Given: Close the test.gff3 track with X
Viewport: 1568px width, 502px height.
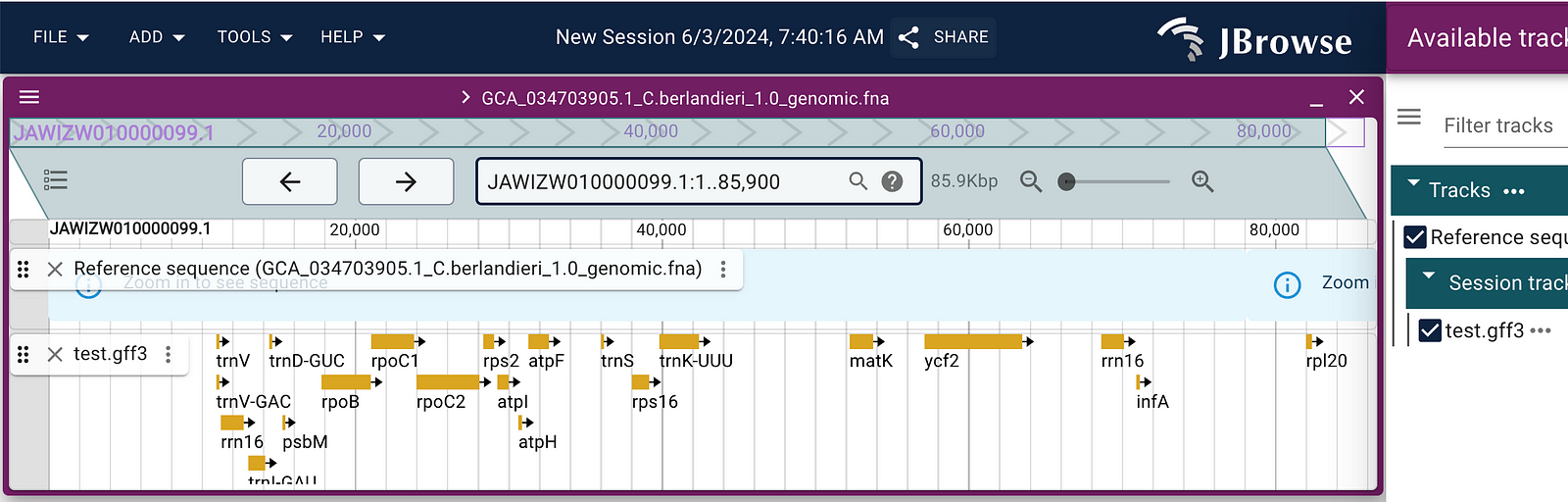Looking at the screenshot, I should [55, 354].
